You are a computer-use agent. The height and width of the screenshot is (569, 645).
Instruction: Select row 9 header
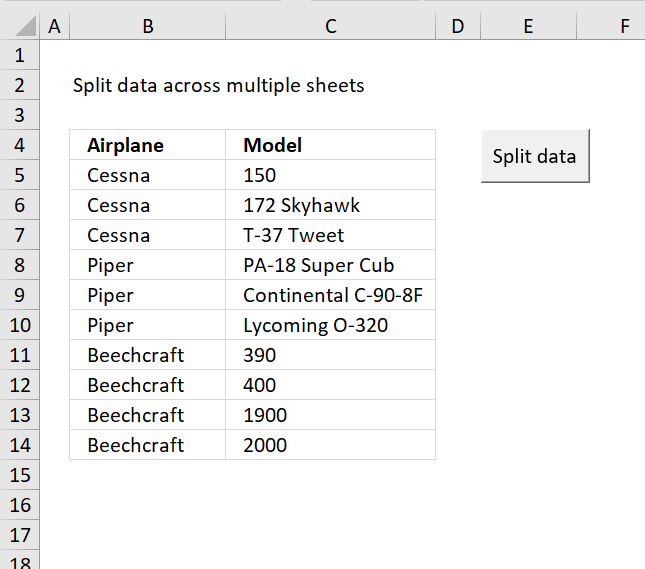20,295
